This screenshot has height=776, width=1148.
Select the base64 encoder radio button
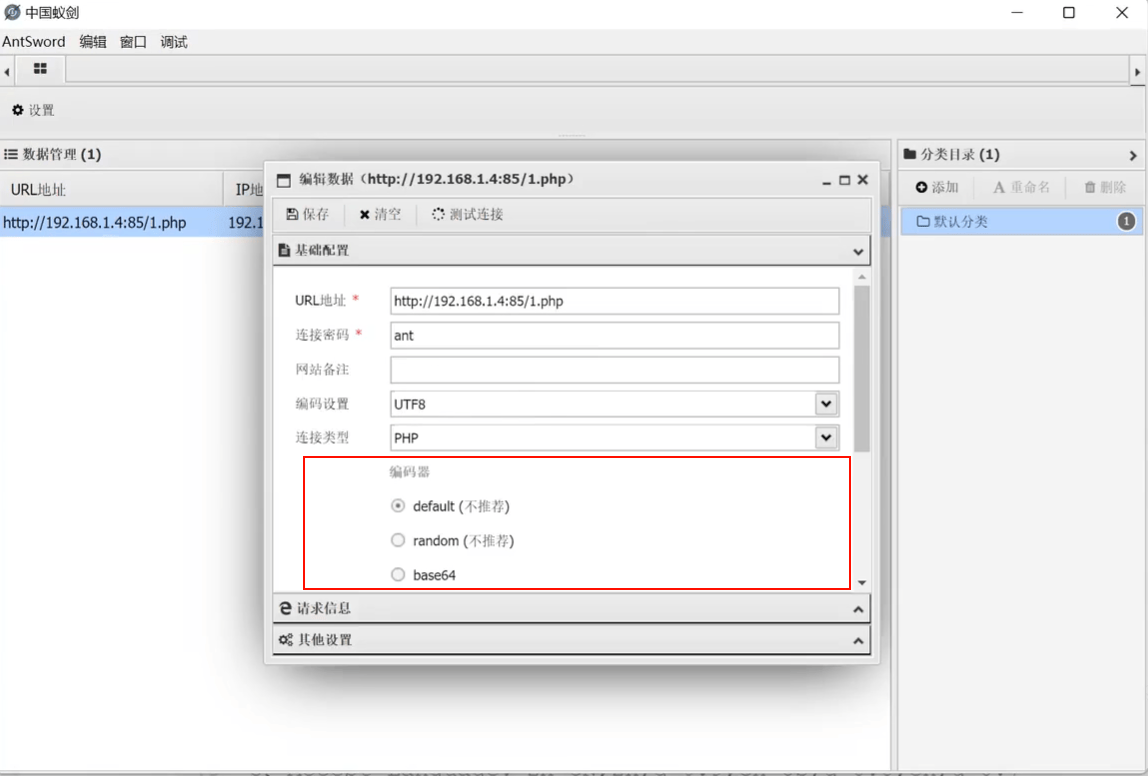[398, 575]
